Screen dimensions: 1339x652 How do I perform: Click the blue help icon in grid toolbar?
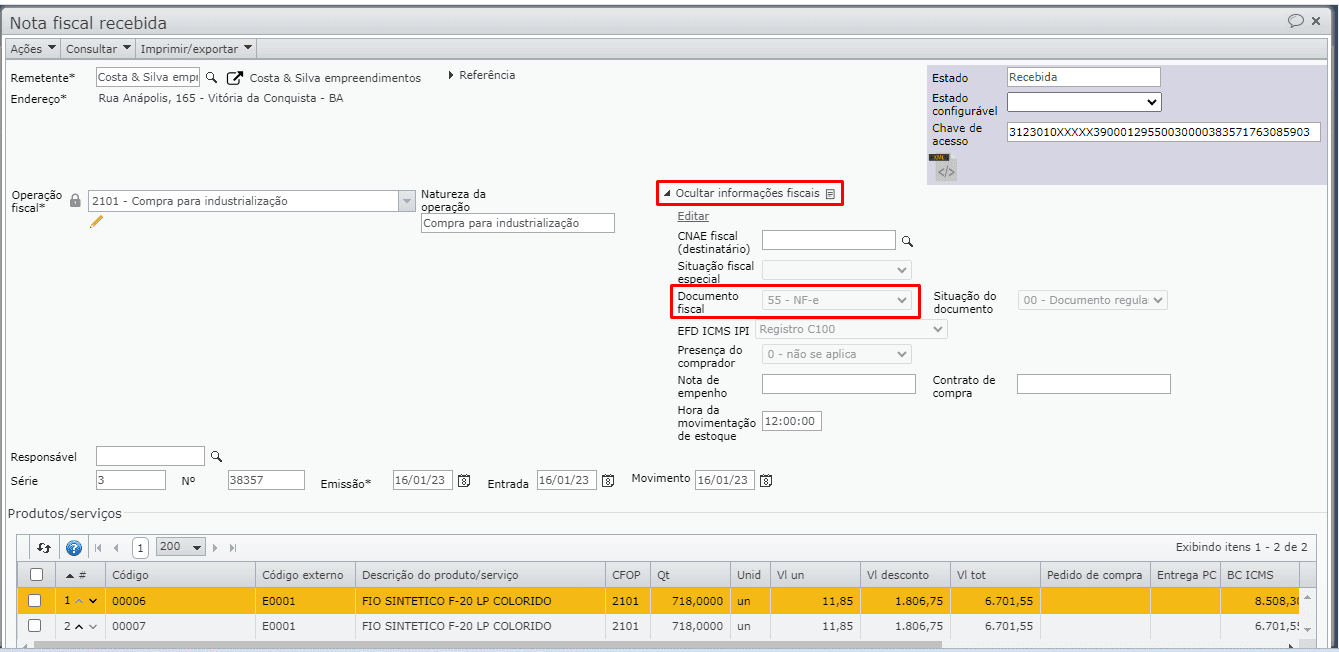73,548
